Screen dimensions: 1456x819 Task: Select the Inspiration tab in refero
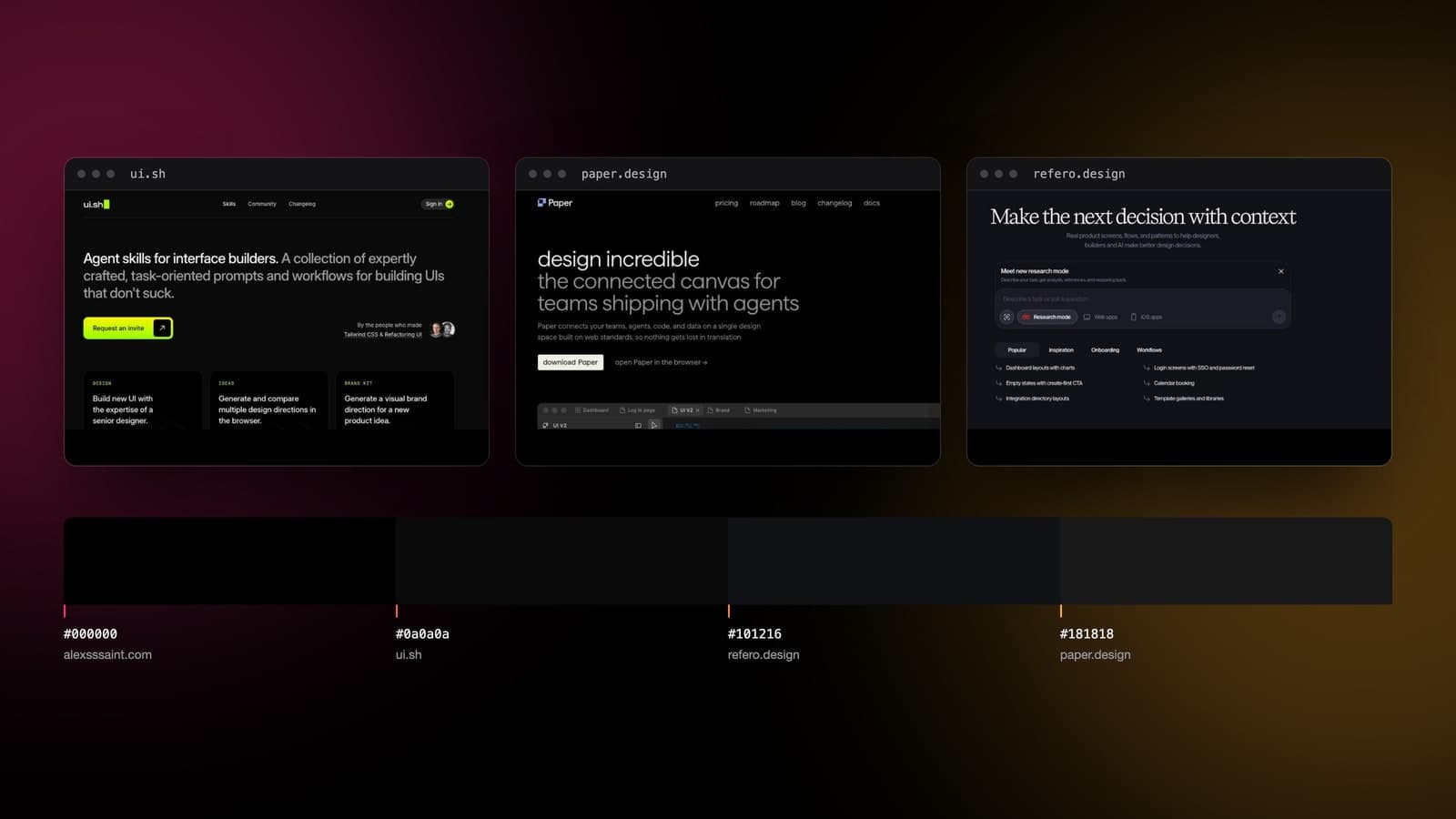pos(1061,349)
